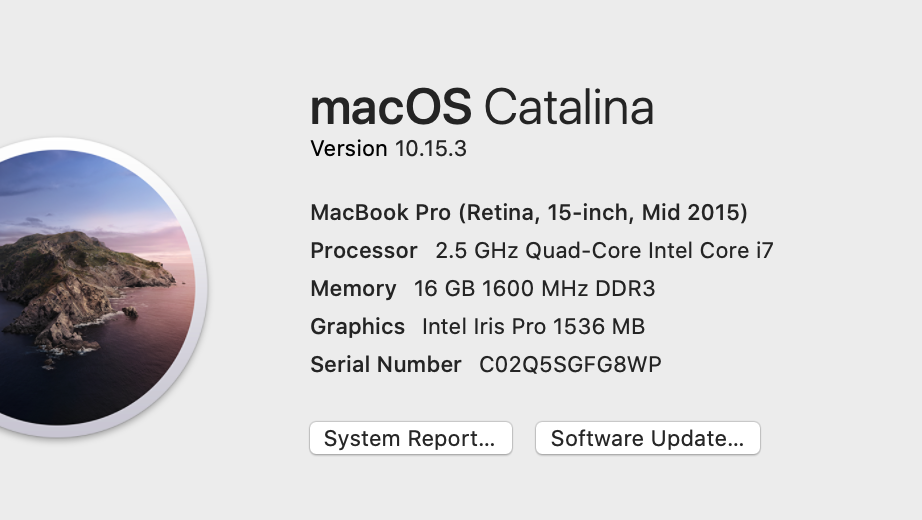Screen dimensions: 922x520
Task: Click the Catalina word in the title
Action: pos(568,107)
